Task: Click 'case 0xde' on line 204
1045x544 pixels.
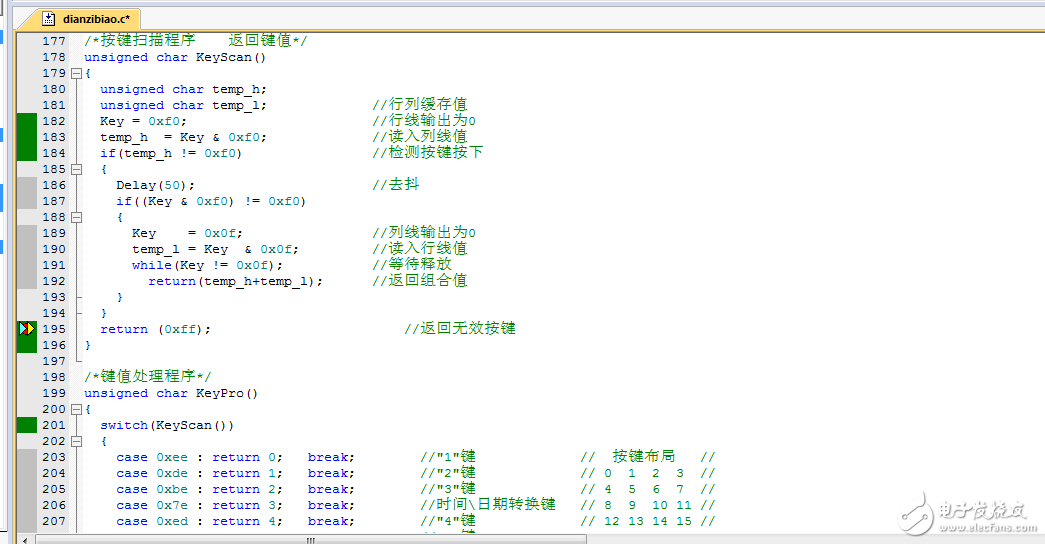Action: click(152, 473)
